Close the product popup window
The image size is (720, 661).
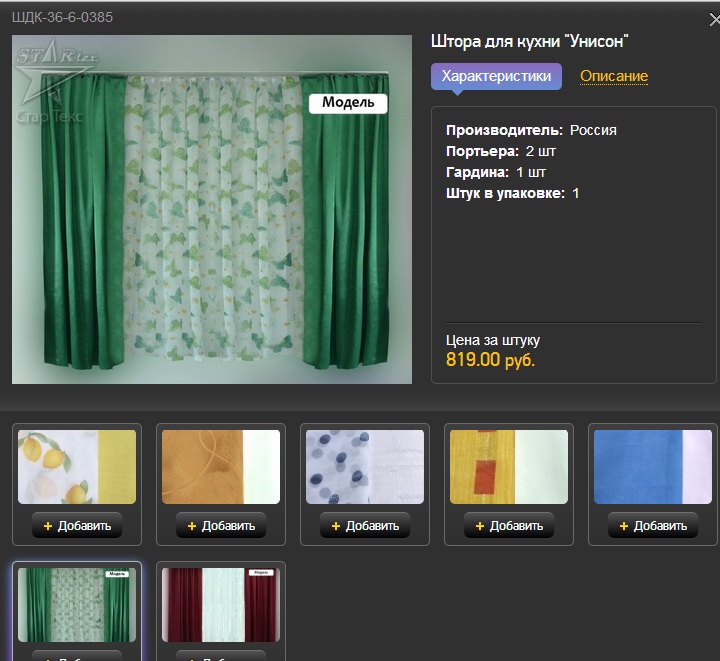pos(714,20)
